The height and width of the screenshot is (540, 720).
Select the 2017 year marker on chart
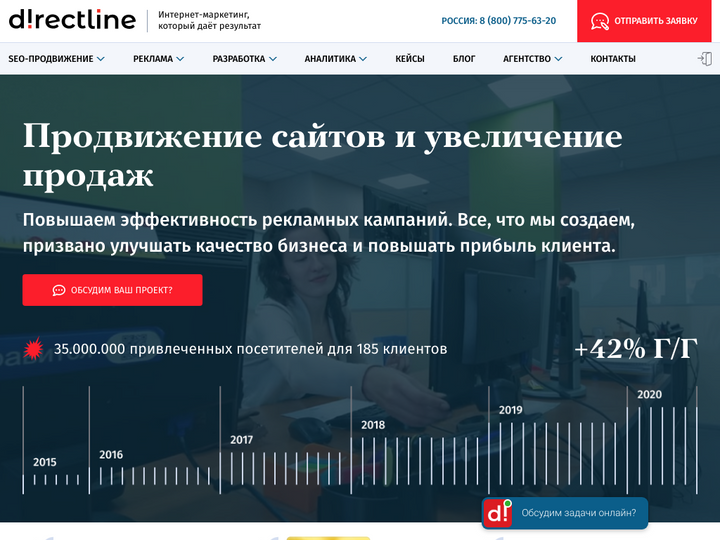click(242, 440)
